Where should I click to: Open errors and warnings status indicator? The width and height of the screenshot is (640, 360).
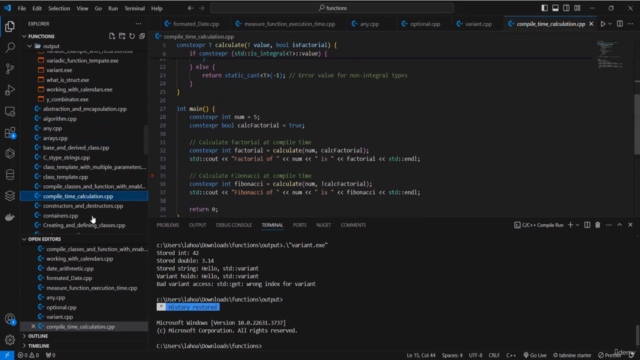28,355
